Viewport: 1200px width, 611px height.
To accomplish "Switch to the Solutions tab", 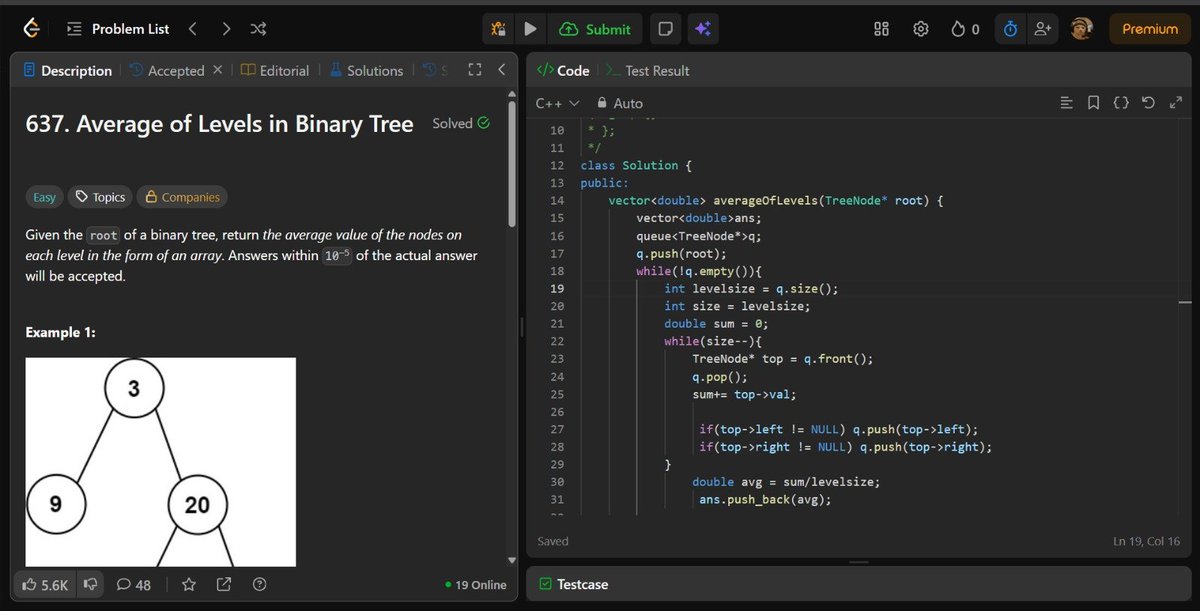I will (x=365, y=71).
